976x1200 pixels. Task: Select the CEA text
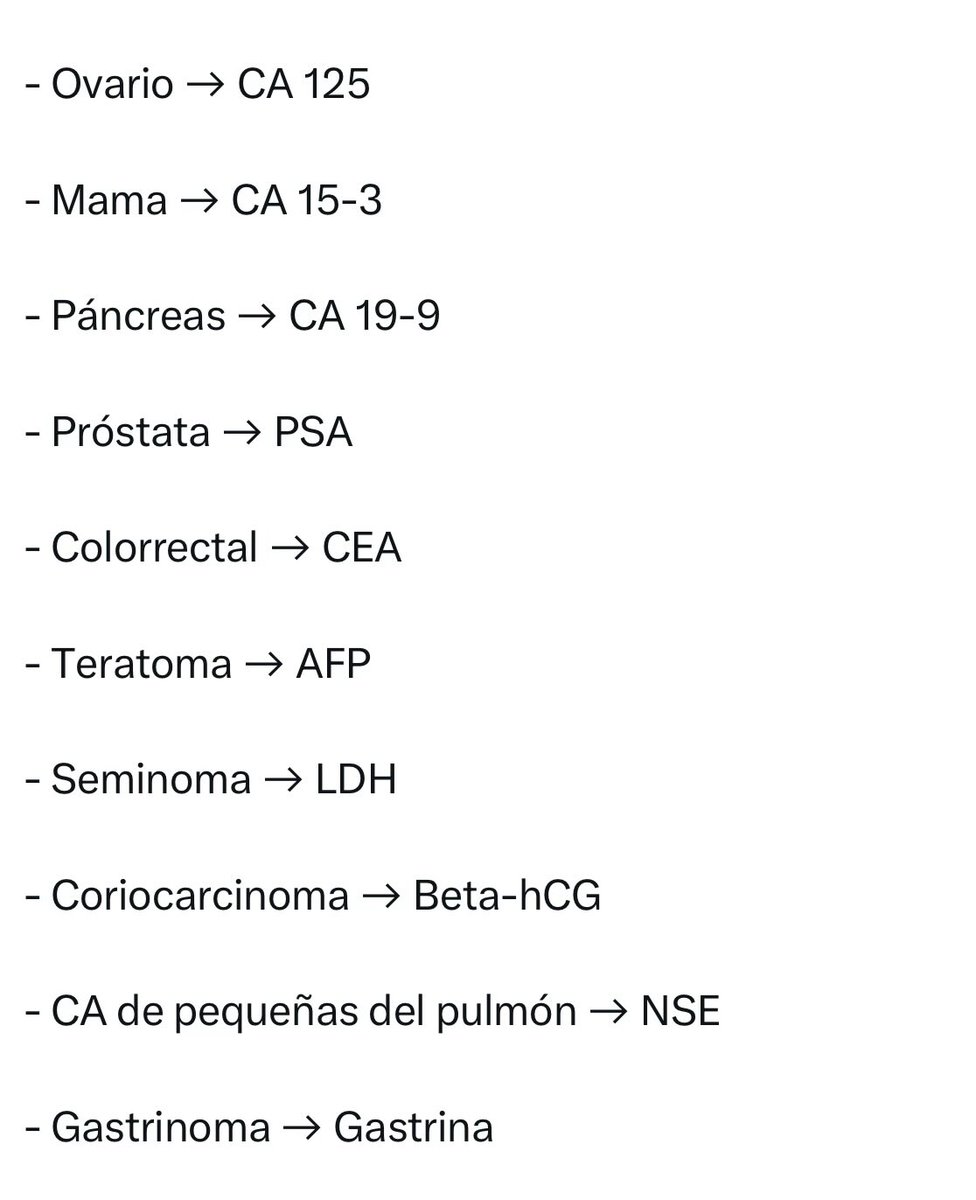pyautogui.click(x=362, y=548)
